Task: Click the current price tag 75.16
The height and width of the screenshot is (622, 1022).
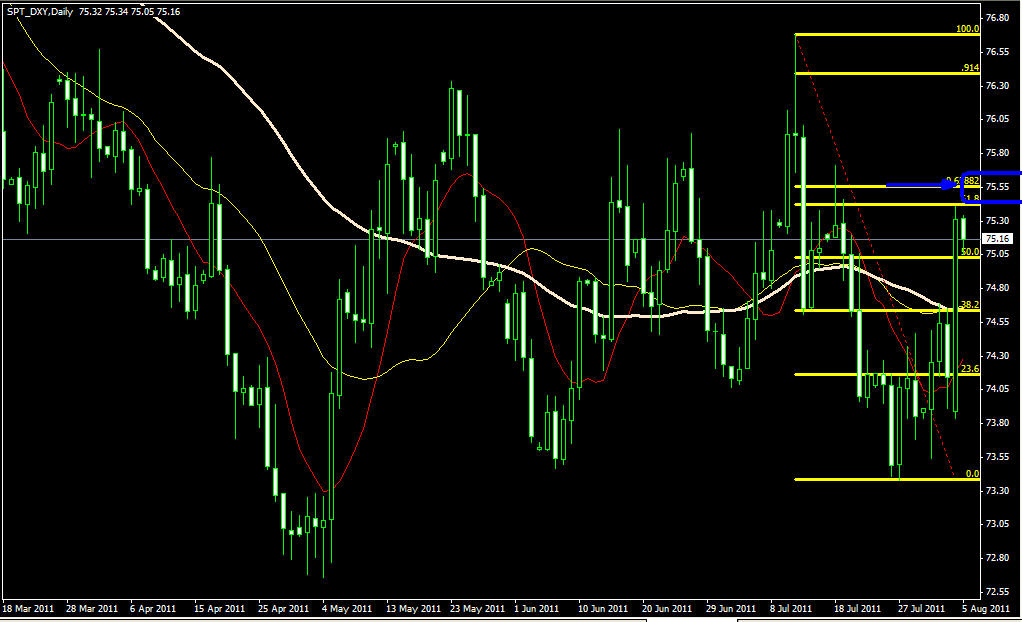Action: [x=998, y=239]
